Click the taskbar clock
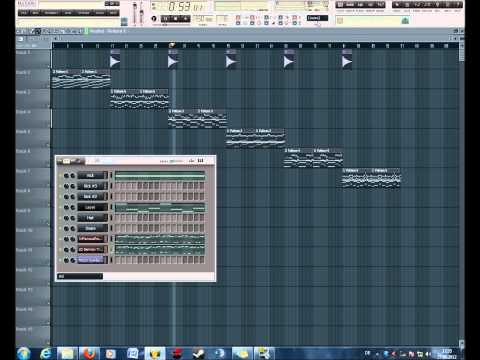 (447, 353)
